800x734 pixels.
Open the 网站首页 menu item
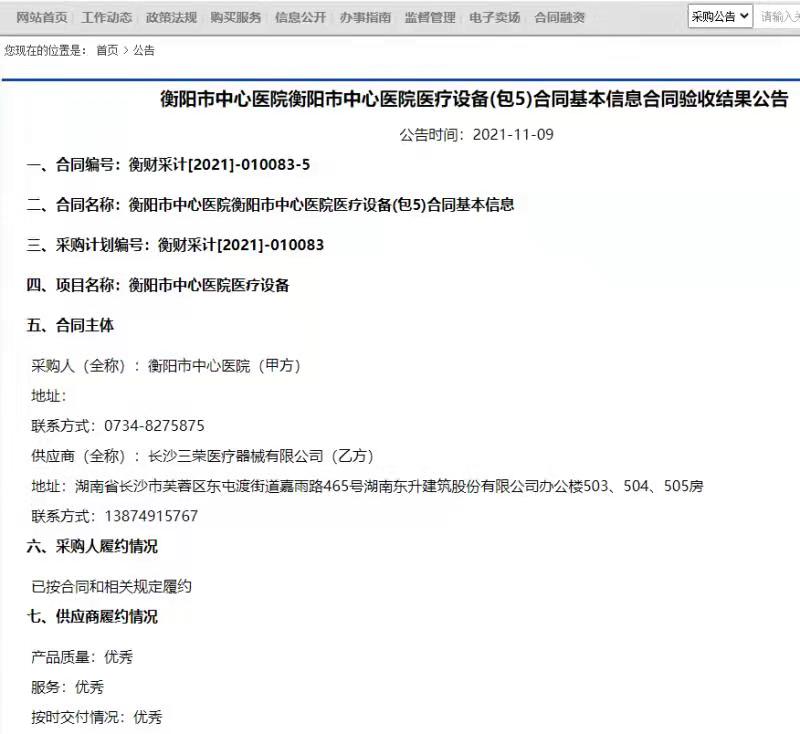(x=42, y=18)
